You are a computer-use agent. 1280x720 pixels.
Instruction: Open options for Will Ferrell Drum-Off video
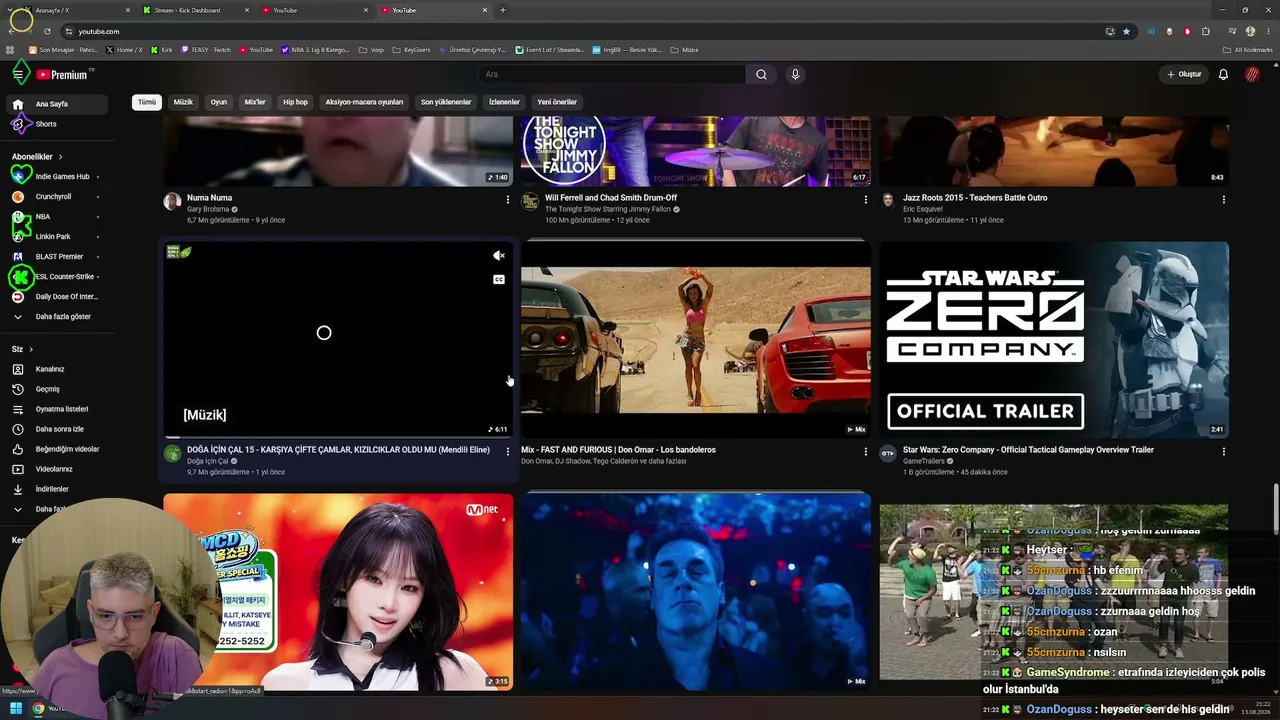point(865,200)
